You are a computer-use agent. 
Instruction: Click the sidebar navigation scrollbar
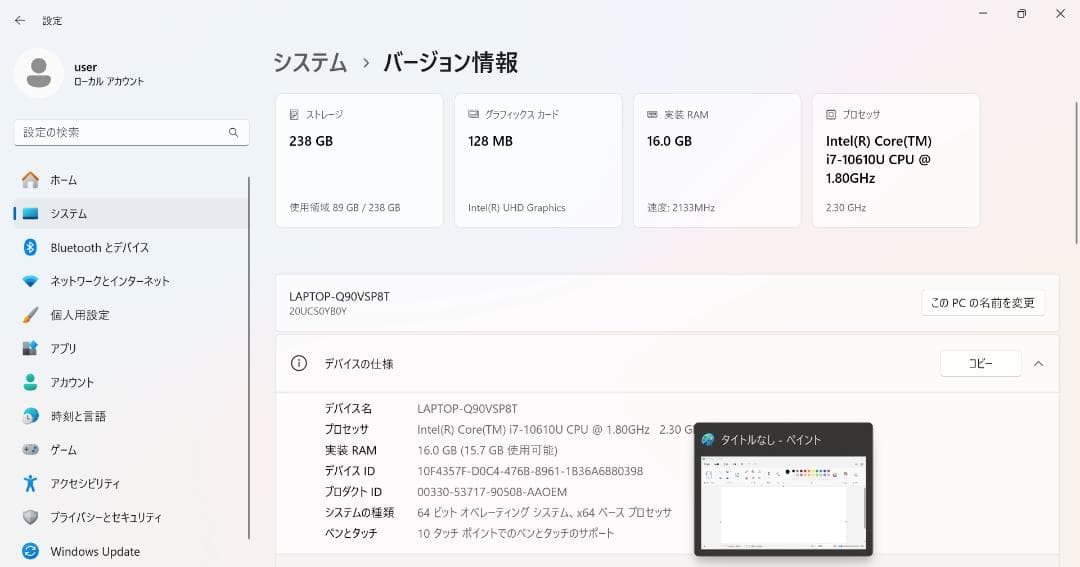pyautogui.click(x=249, y=358)
